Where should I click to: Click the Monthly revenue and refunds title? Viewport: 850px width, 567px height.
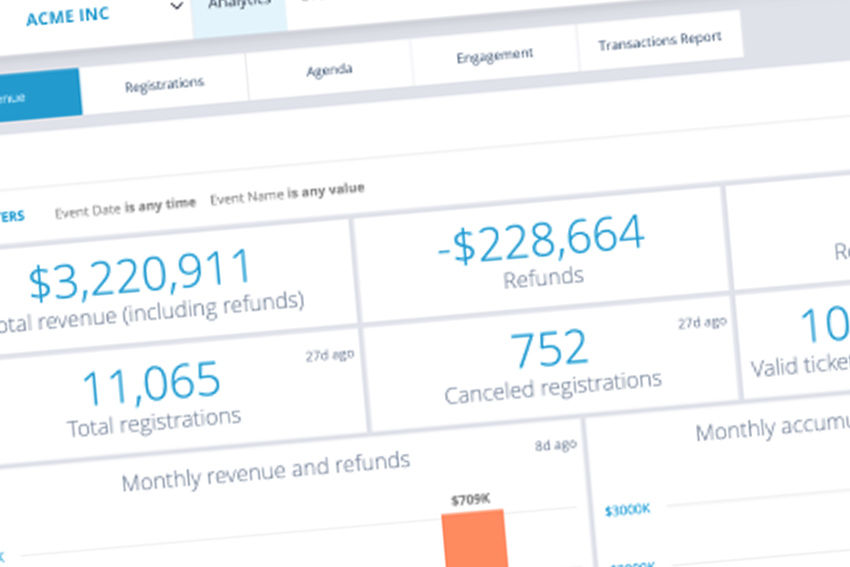tap(266, 471)
